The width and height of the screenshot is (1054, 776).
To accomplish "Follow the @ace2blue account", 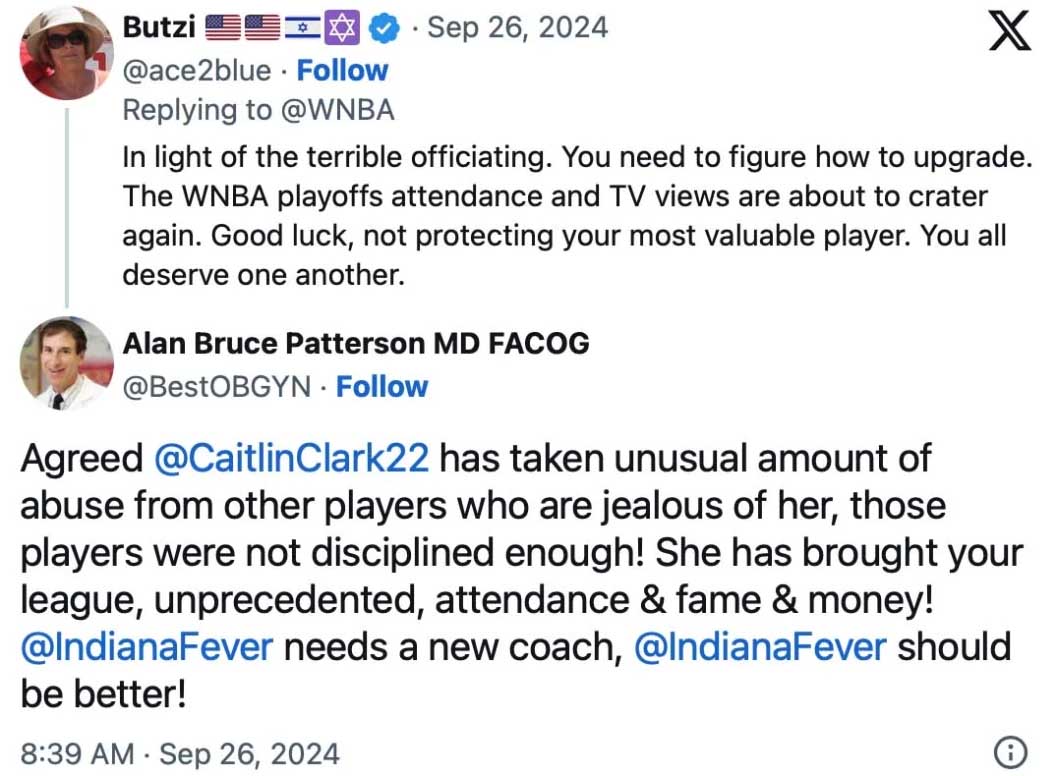I will point(342,71).
